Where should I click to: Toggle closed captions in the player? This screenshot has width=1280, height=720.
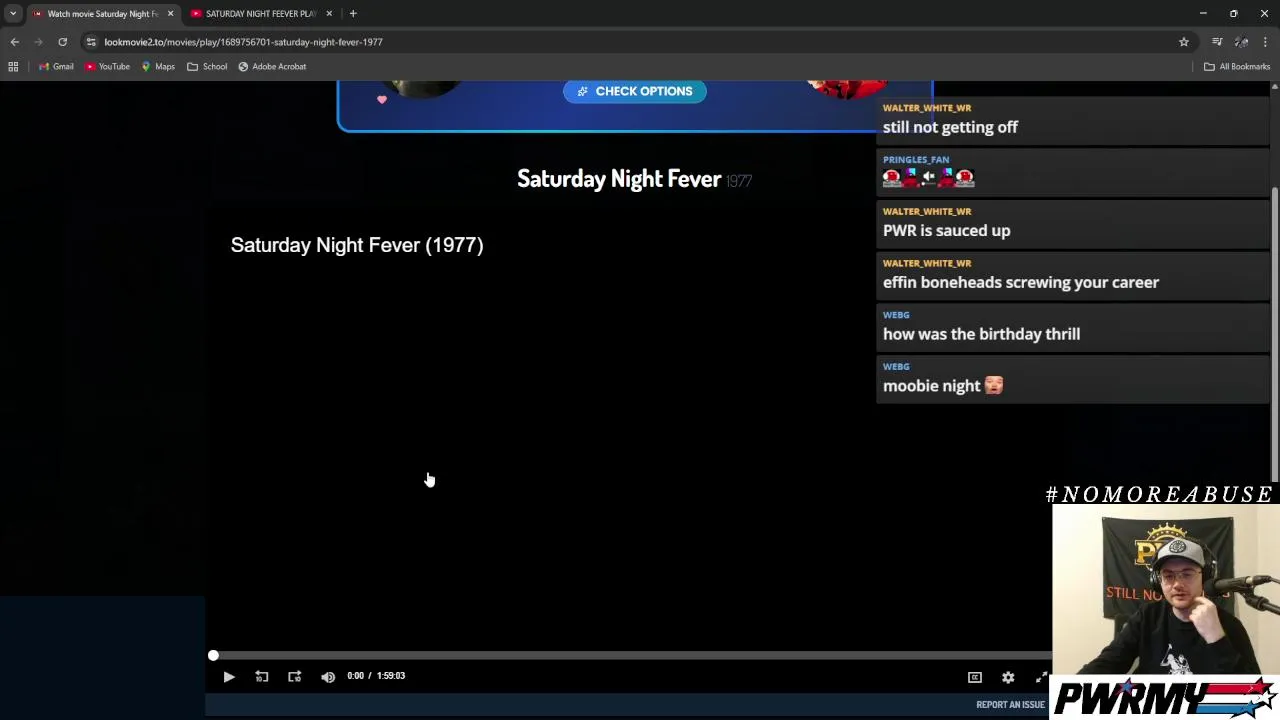(x=975, y=677)
